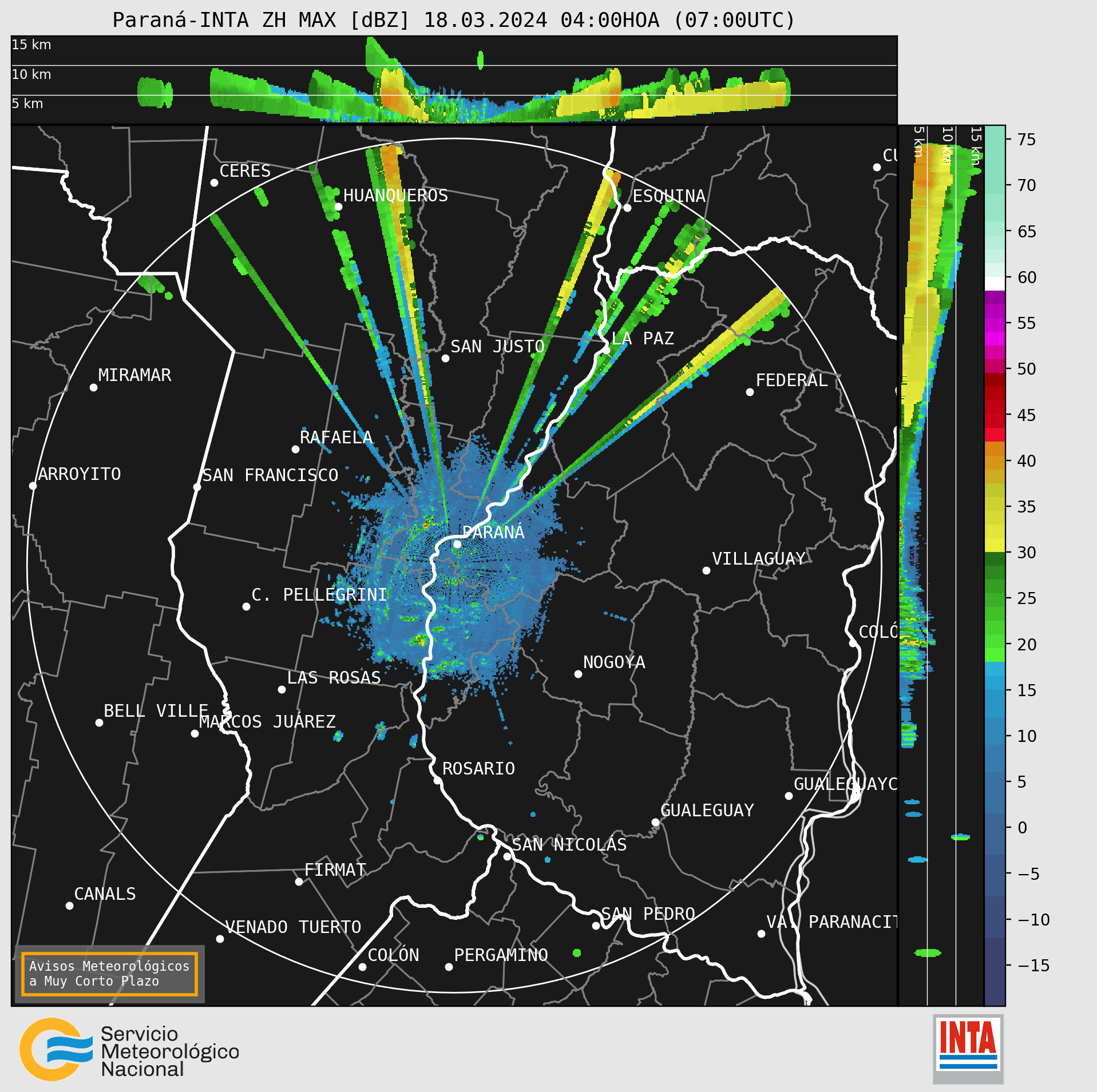Click the VENADO TUERTO city label

pos(293,927)
